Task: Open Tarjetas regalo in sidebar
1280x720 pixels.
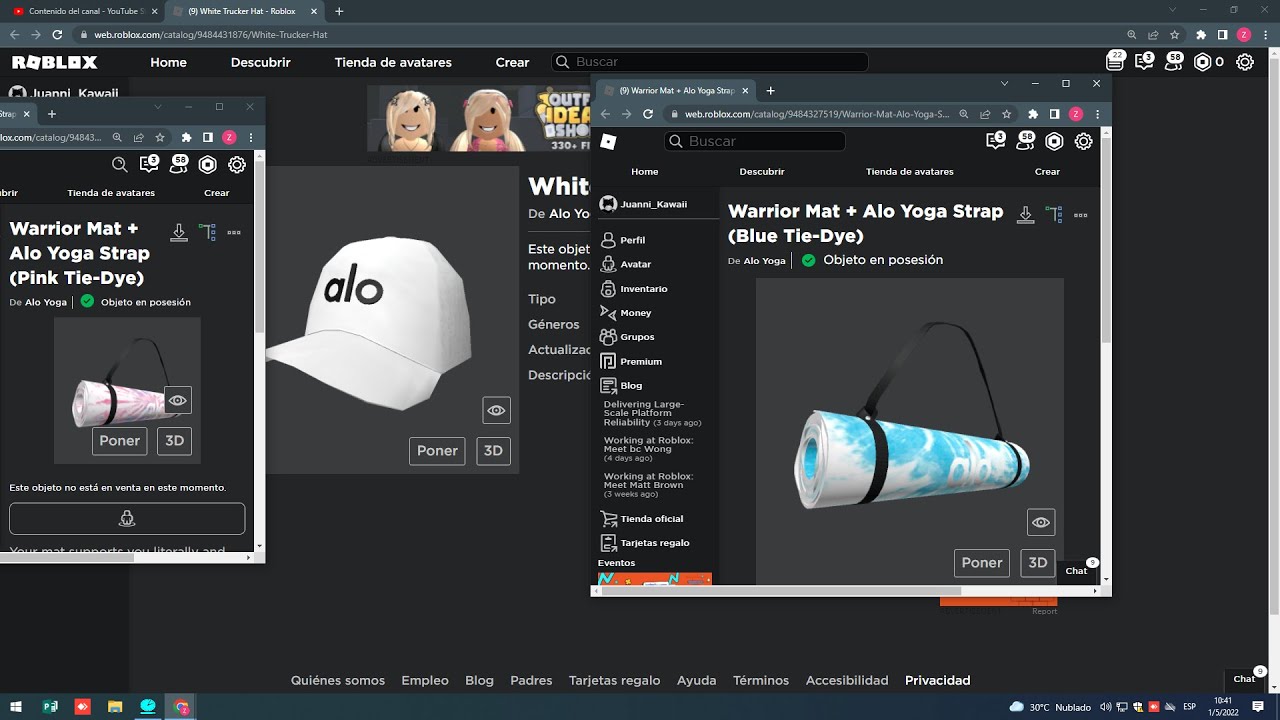Action: [x=644, y=543]
